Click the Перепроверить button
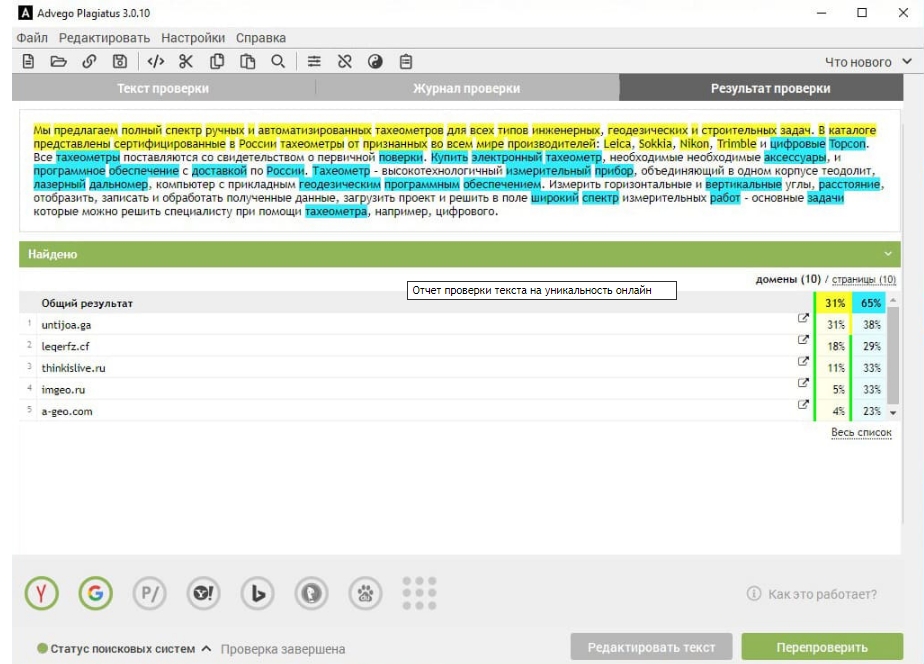Image resolution: width=924 pixels, height=664 pixels. pyautogui.click(x=822, y=648)
